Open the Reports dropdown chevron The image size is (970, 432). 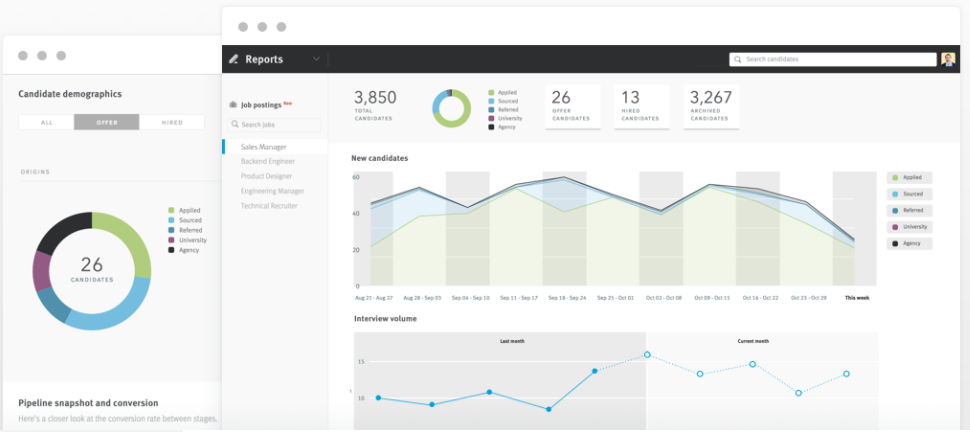pyautogui.click(x=316, y=59)
